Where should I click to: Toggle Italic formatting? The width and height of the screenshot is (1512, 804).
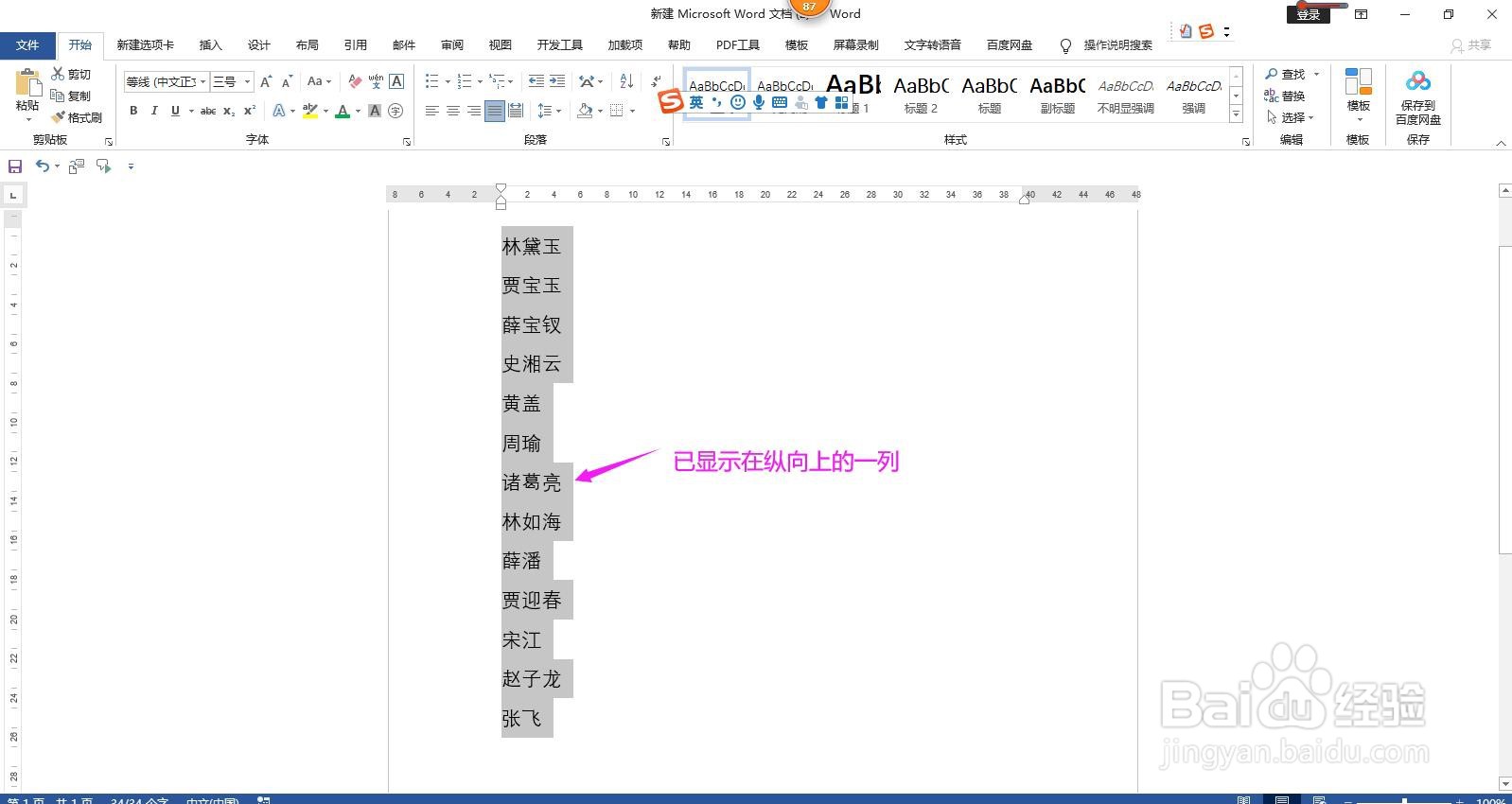click(154, 111)
